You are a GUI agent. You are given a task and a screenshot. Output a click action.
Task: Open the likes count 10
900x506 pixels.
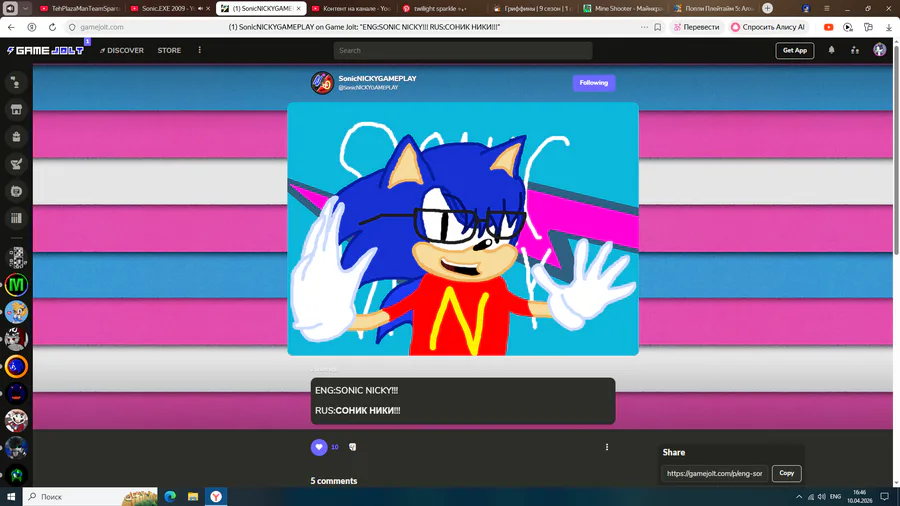(x=335, y=447)
